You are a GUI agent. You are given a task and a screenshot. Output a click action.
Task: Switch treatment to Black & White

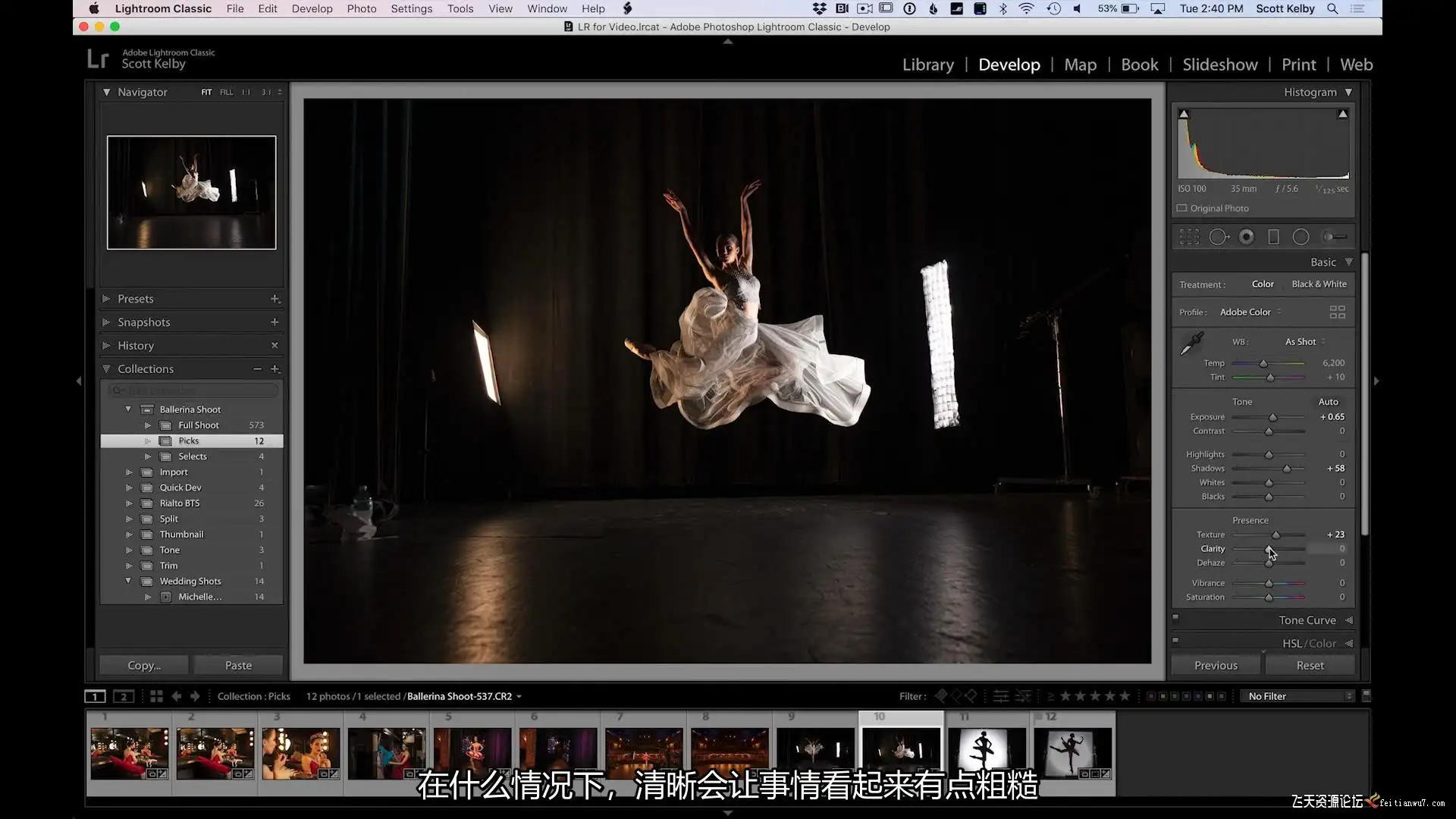1319,284
